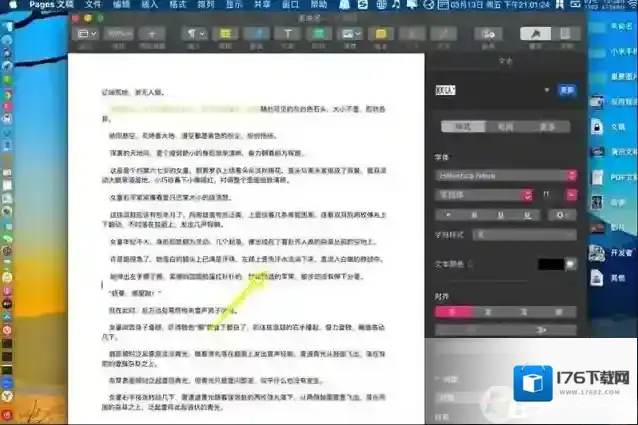Open the 显示 (View) menu in menu bar
Image resolution: width=638 pixels, height=425 pixels.
click(234, 4)
